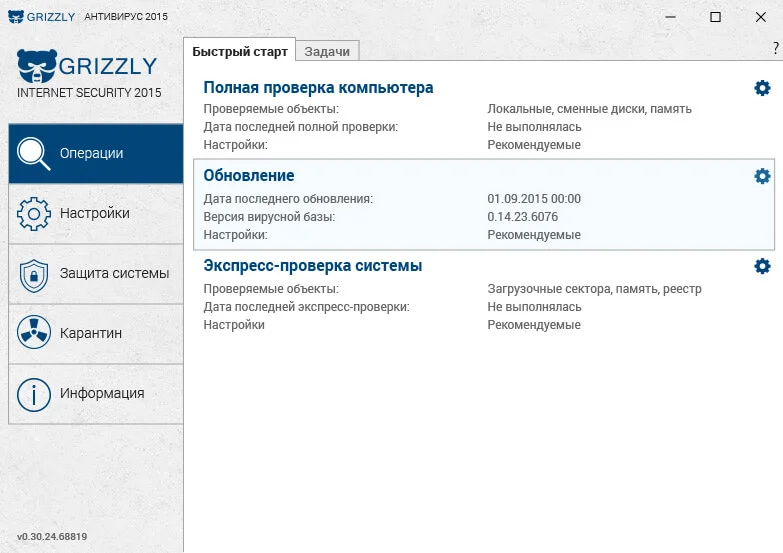The height and width of the screenshot is (553, 783).
Task: Close the Grizzly antivirus window
Action: point(761,17)
